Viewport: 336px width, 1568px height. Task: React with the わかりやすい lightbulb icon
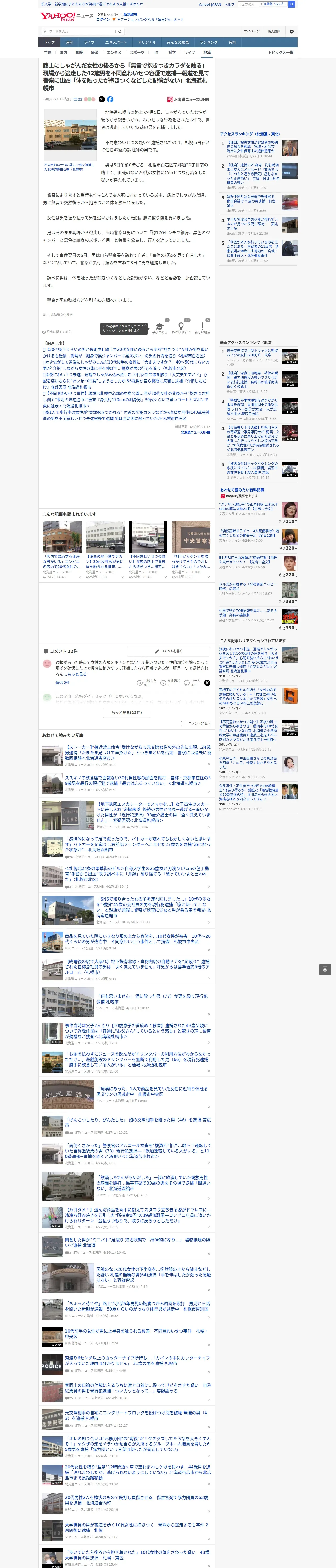click(x=181, y=326)
